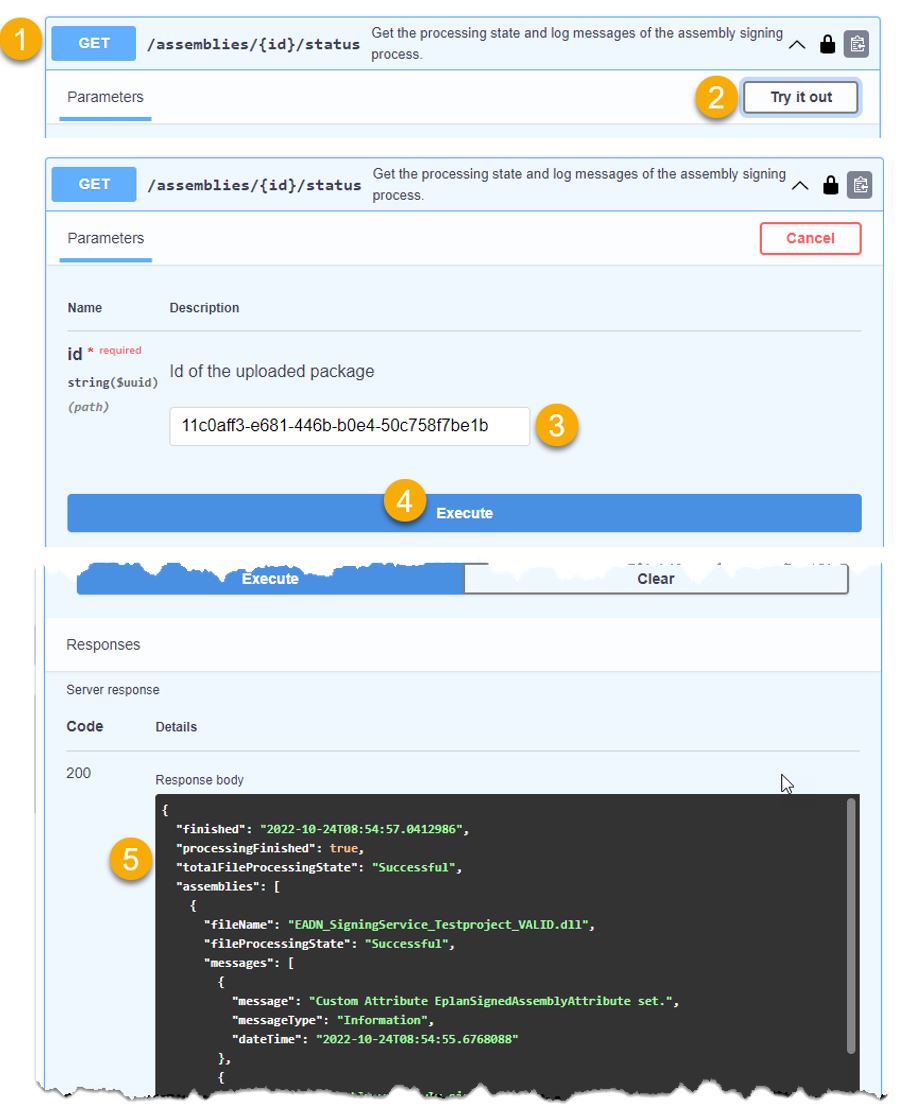Click the lock icon in the top GET header
897x1113 pixels.
(827, 44)
